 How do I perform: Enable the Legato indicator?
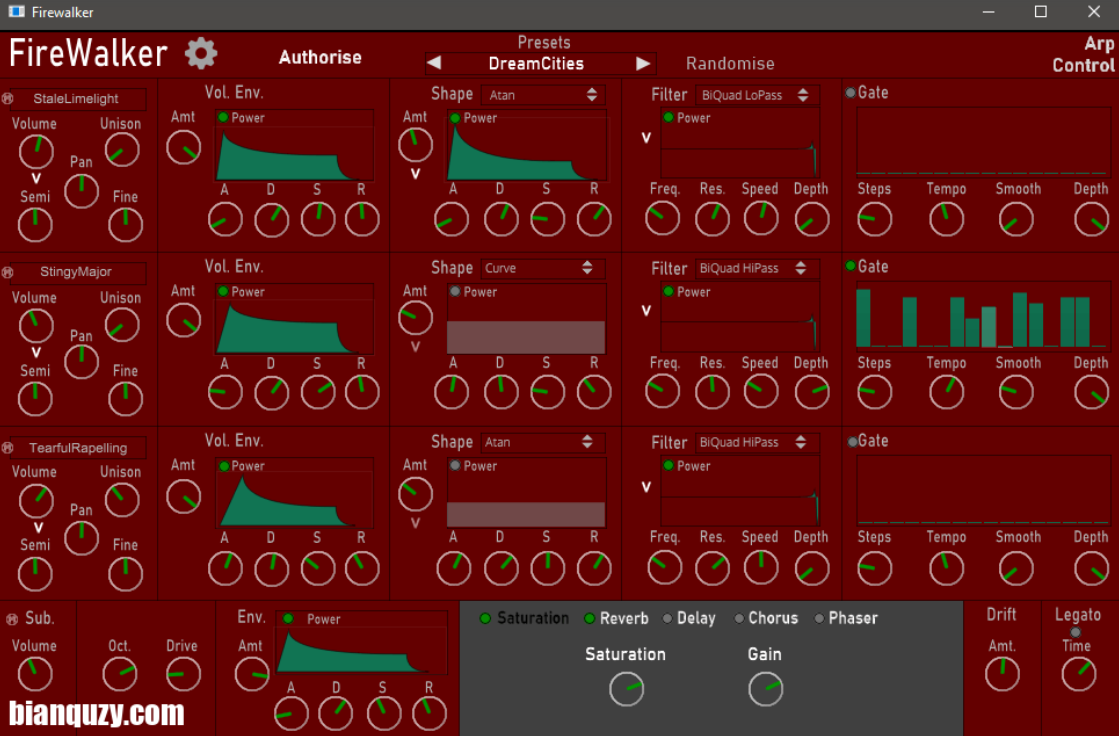(x=1076, y=632)
